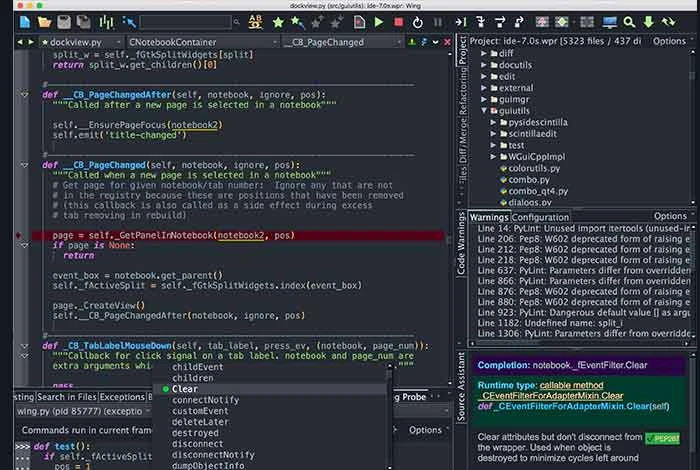Screen dimensions: 700x470
Task: Follow the callable method link
Action: tap(571, 385)
